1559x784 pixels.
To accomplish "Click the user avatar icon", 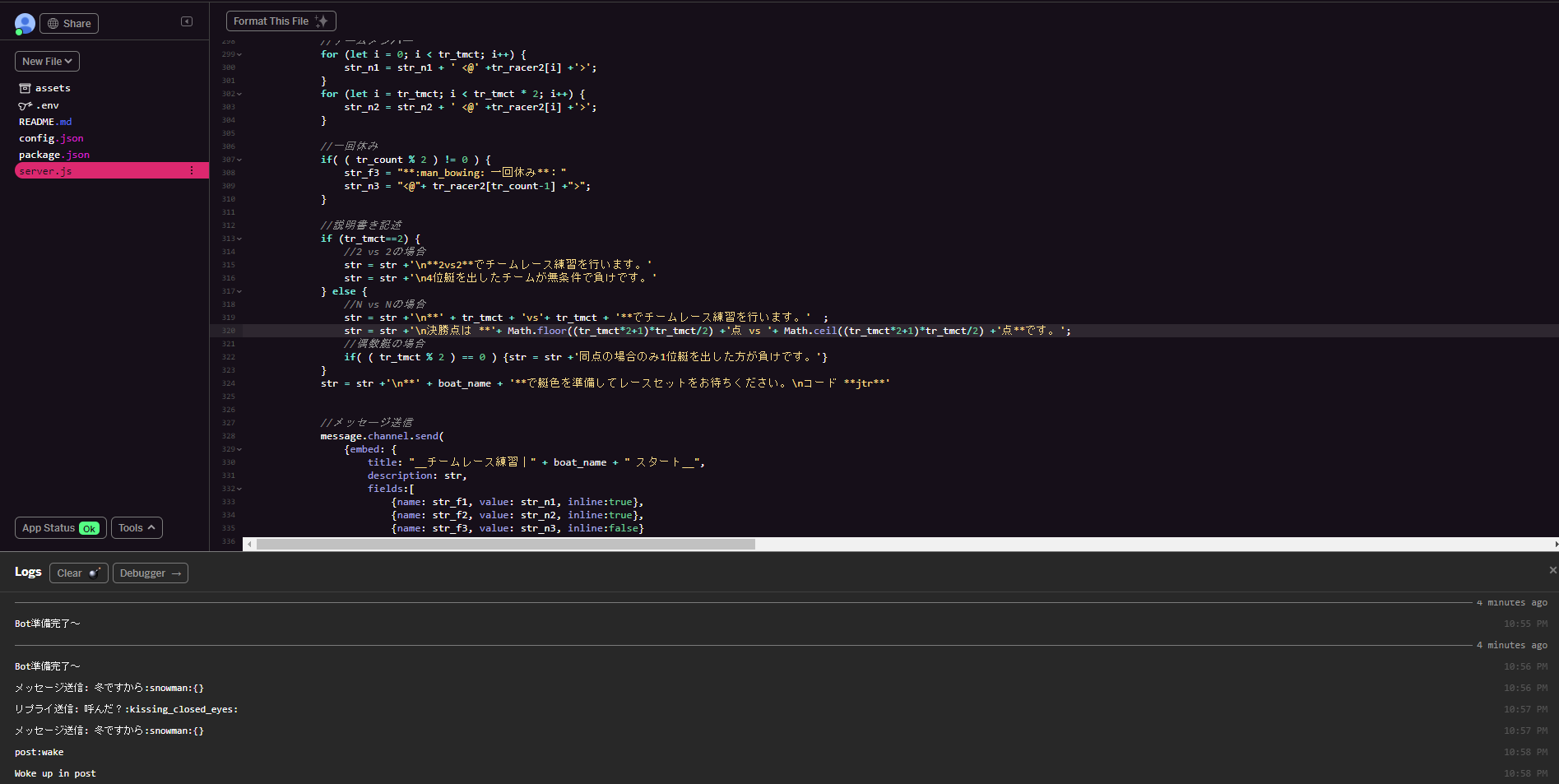I will 25,24.
